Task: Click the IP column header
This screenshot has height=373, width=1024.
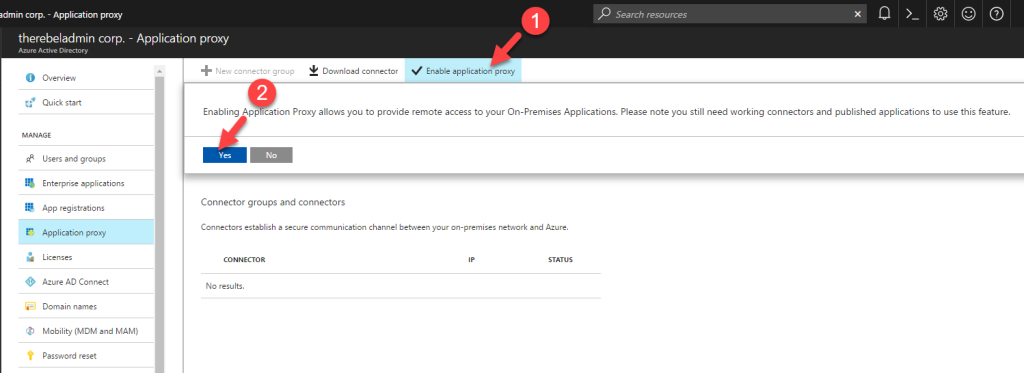Action: (x=472, y=259)
